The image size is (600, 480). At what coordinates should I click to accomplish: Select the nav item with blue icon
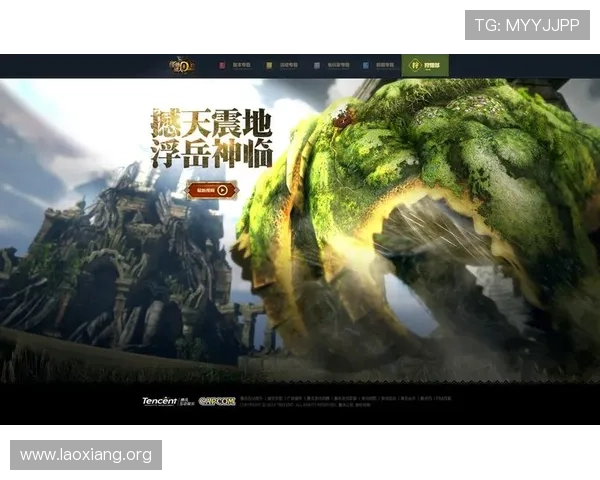[378, 65]
